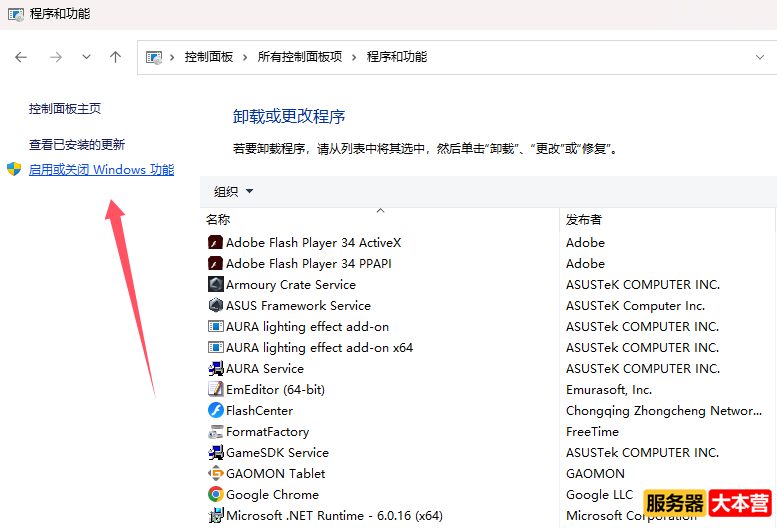The image size is (777, 528).
Task: Click the shield icon beside Windows 功能
Action: [14, 169]
